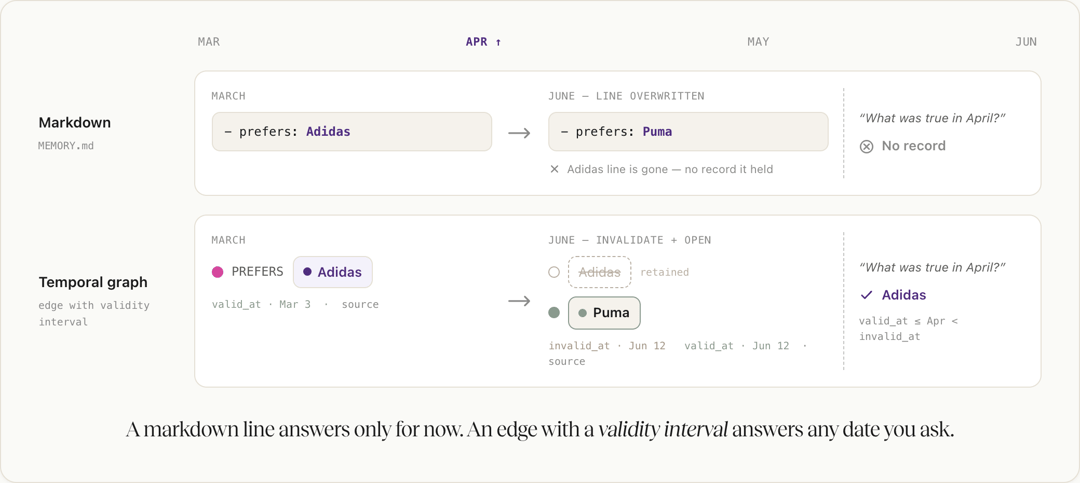Click the arrow in the Temporal graph row
Screen dimensions: 1080x483
[519, 301]
